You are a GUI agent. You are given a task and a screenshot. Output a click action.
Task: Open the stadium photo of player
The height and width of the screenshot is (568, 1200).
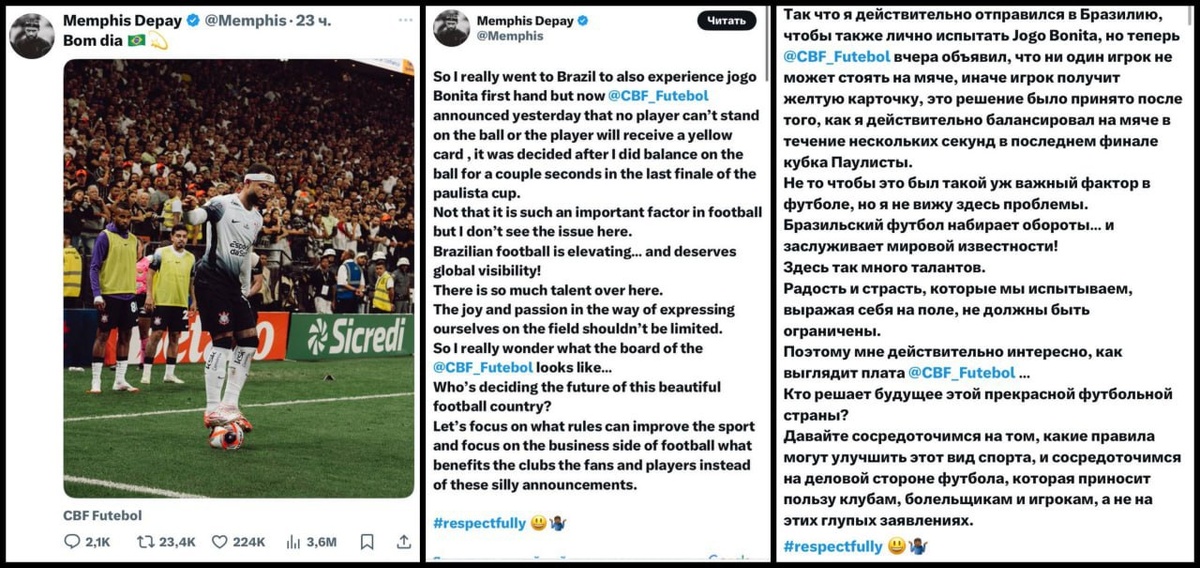(x=238, y=278)
